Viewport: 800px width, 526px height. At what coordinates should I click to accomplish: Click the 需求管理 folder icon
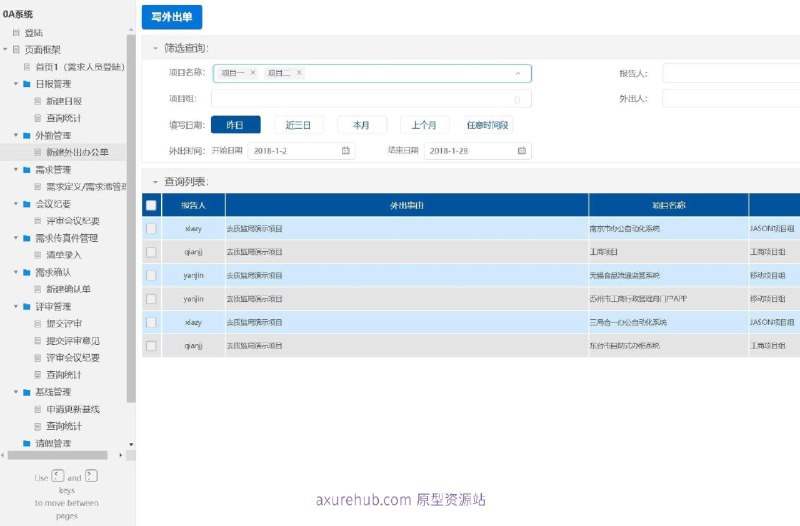[x=27, y=170]
